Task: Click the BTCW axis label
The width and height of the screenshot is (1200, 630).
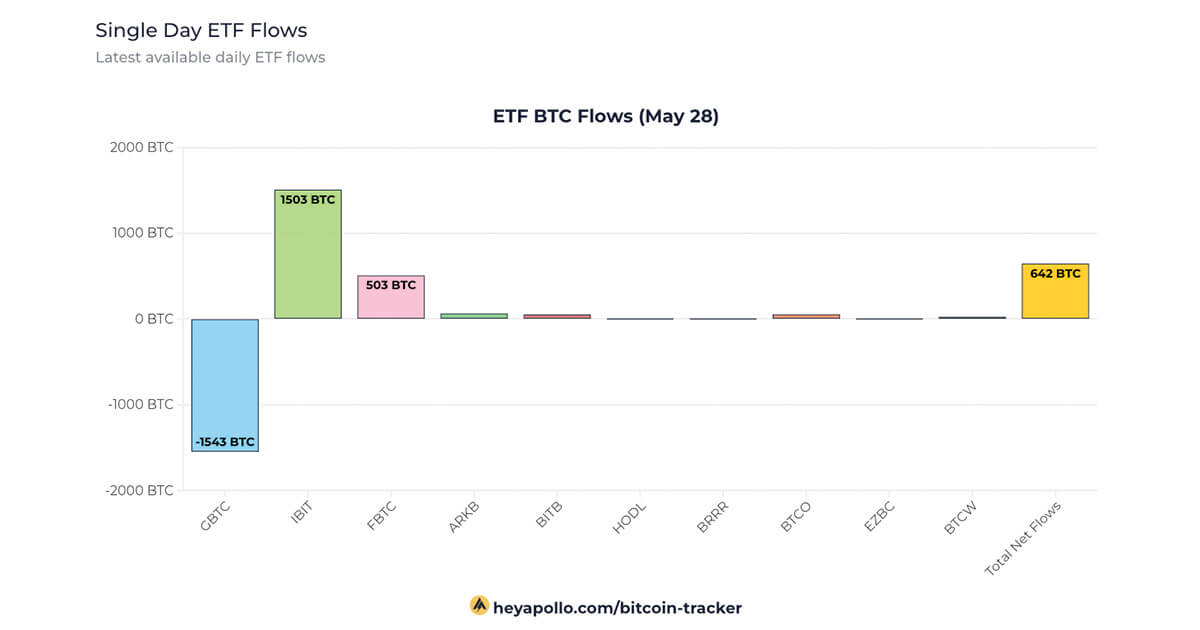Action: tap(961, 516)
